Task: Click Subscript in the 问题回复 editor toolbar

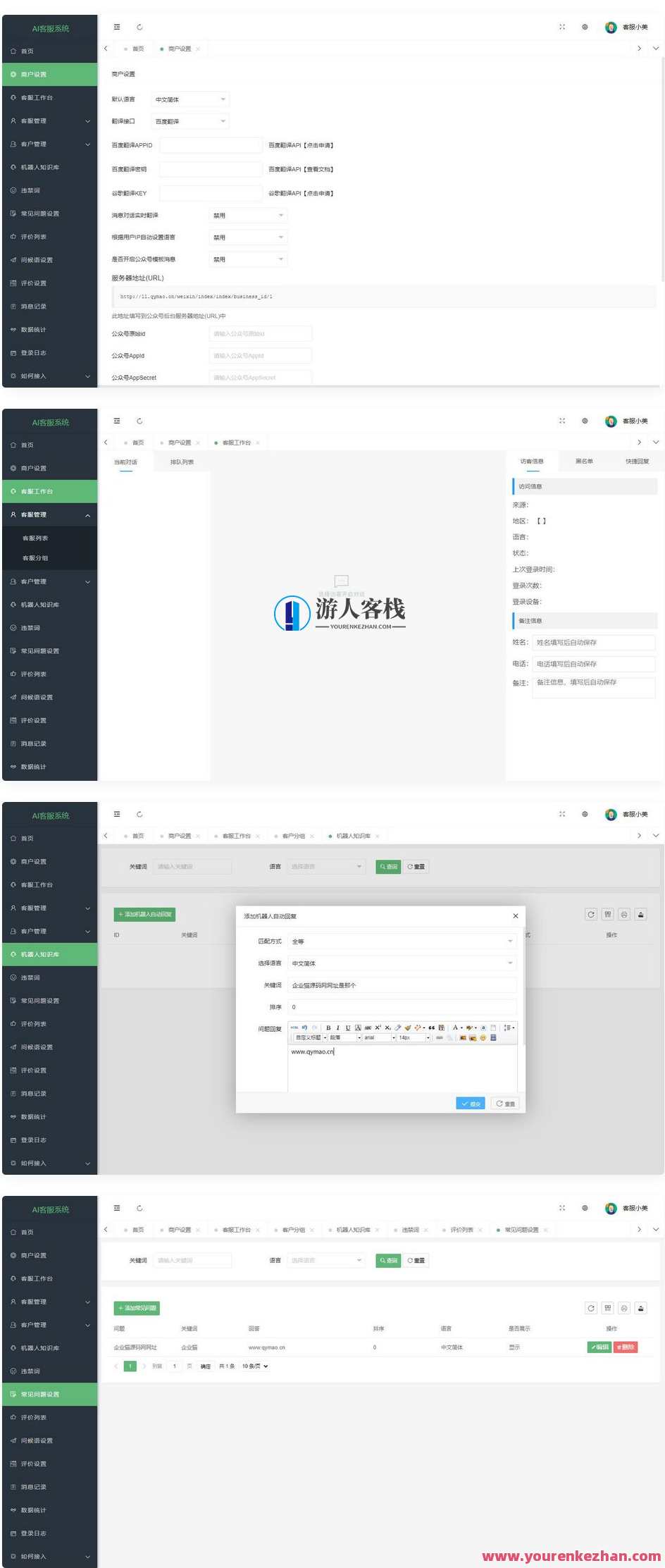Action: pos(387,1027)
